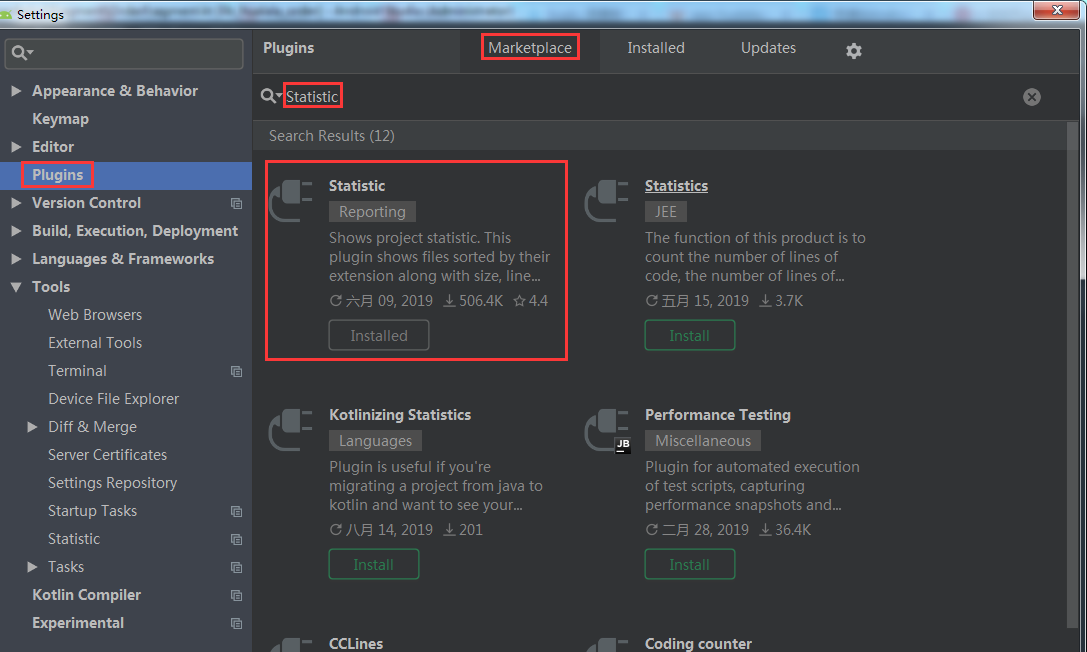Open settings search history magnifier icon
The width and height of the screenshot is (1087, 652).
pos(22,53)
